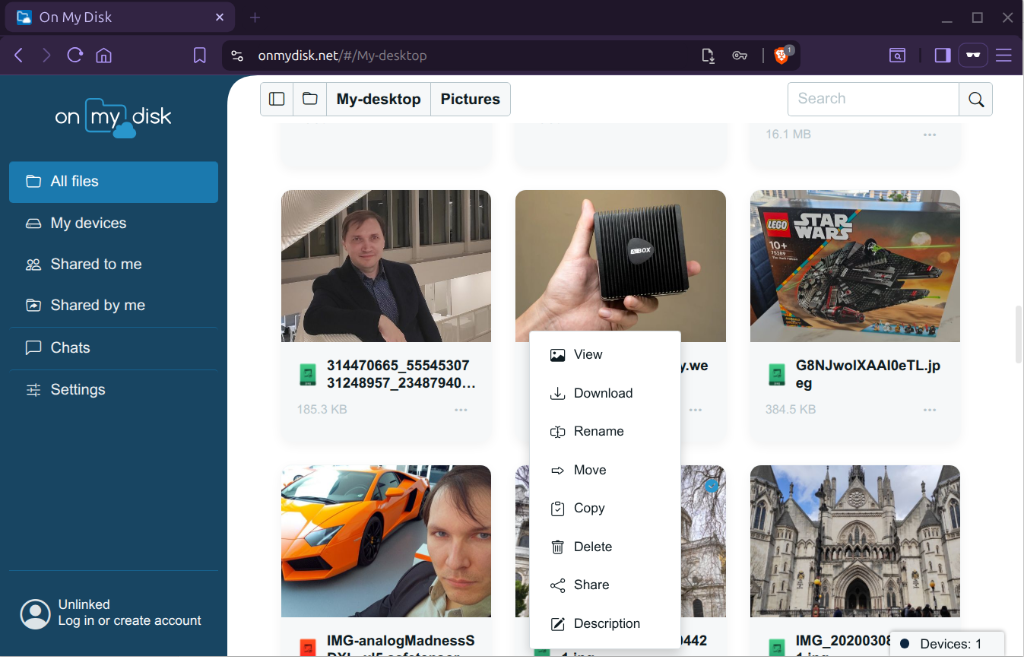Click the on my disk logo
1024x657 pixels.
[x=113, y=118]
